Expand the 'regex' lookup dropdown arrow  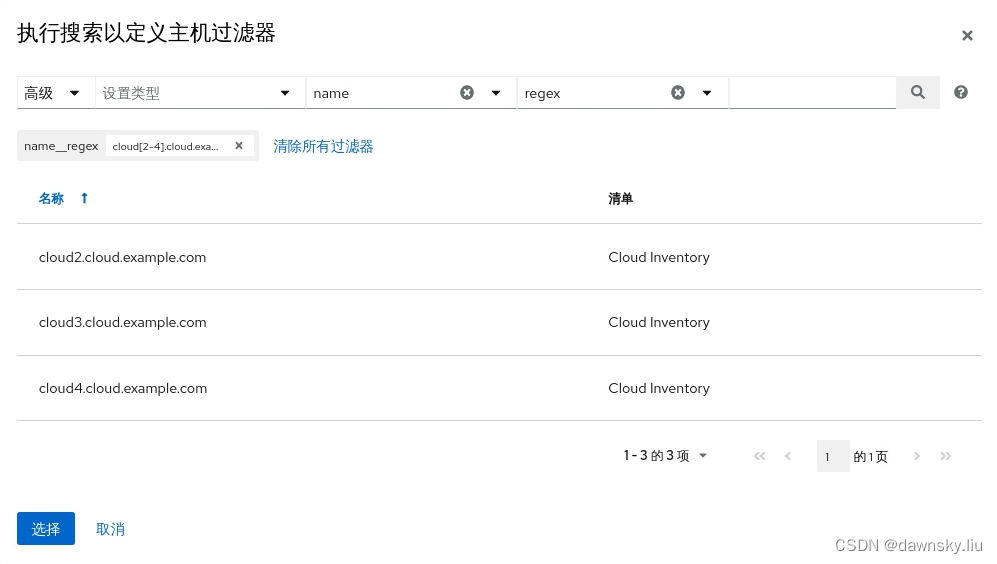pyautogui.click(x=706, y=93)
